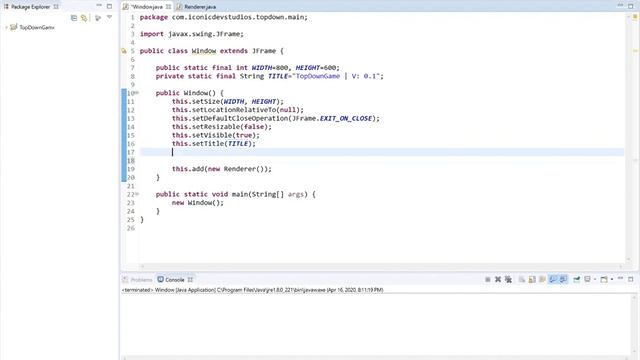This screenshot has height=360, width=640.
Task: Close the Window.java editor tab
Action: (x=168, y=7)
